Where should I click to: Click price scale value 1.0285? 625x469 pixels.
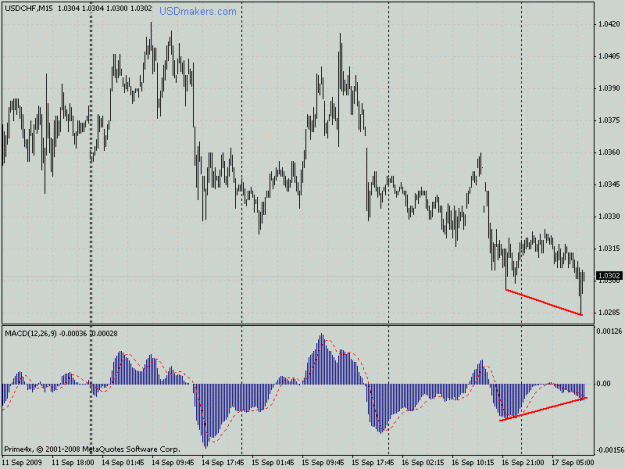609,312
